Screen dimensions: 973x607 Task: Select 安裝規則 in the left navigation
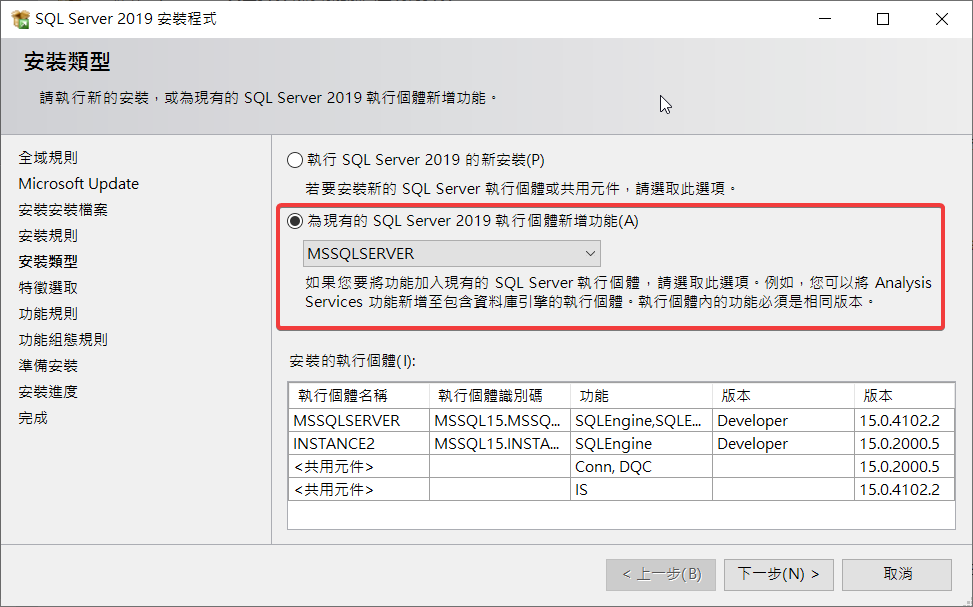pos(48,236)
